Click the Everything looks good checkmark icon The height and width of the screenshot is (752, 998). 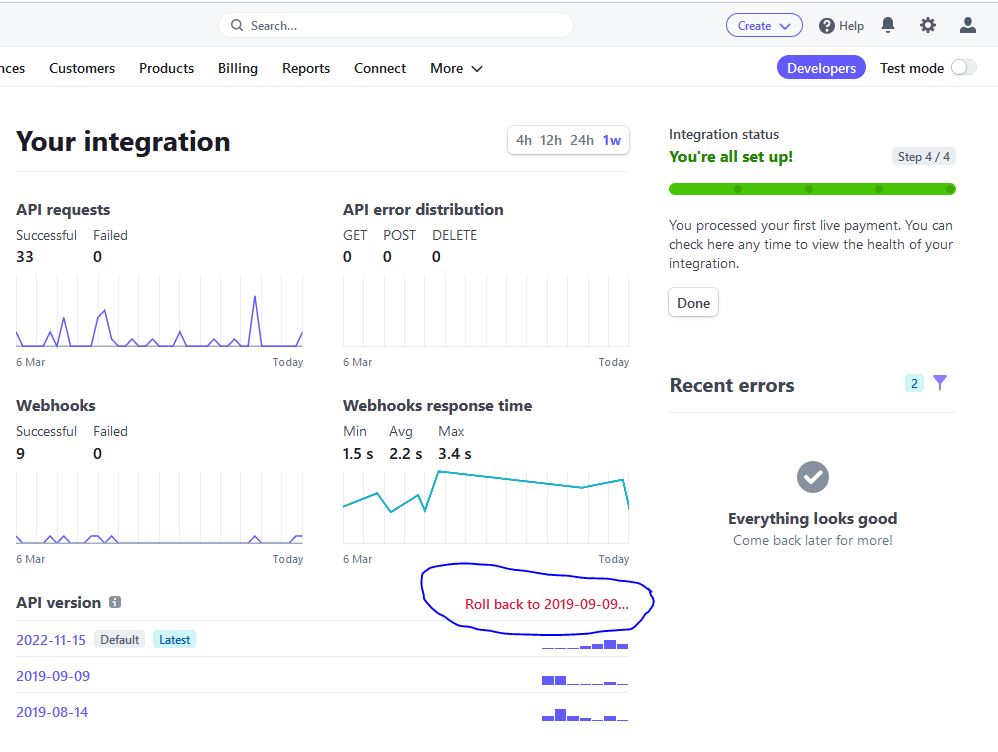pos(813,477)
